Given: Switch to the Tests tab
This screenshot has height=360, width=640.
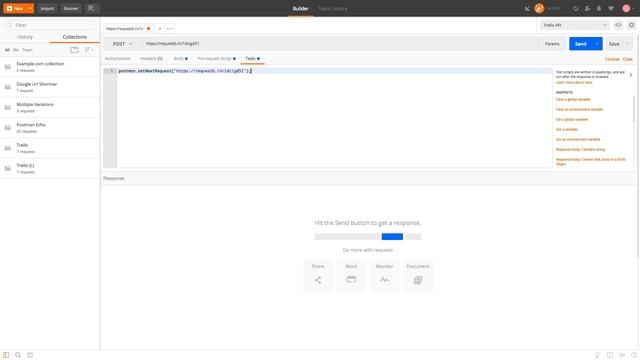Looking at the screenshot, I should (252, 59).
